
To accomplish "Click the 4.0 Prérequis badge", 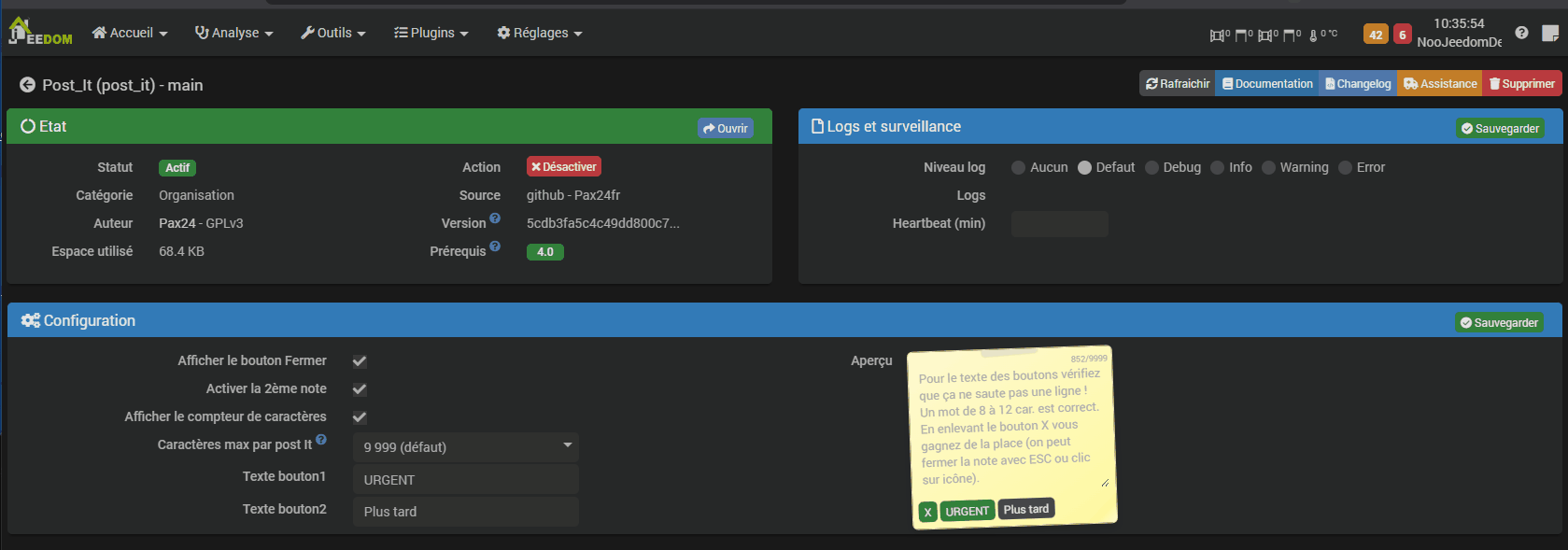I will (x=545, y=252).
